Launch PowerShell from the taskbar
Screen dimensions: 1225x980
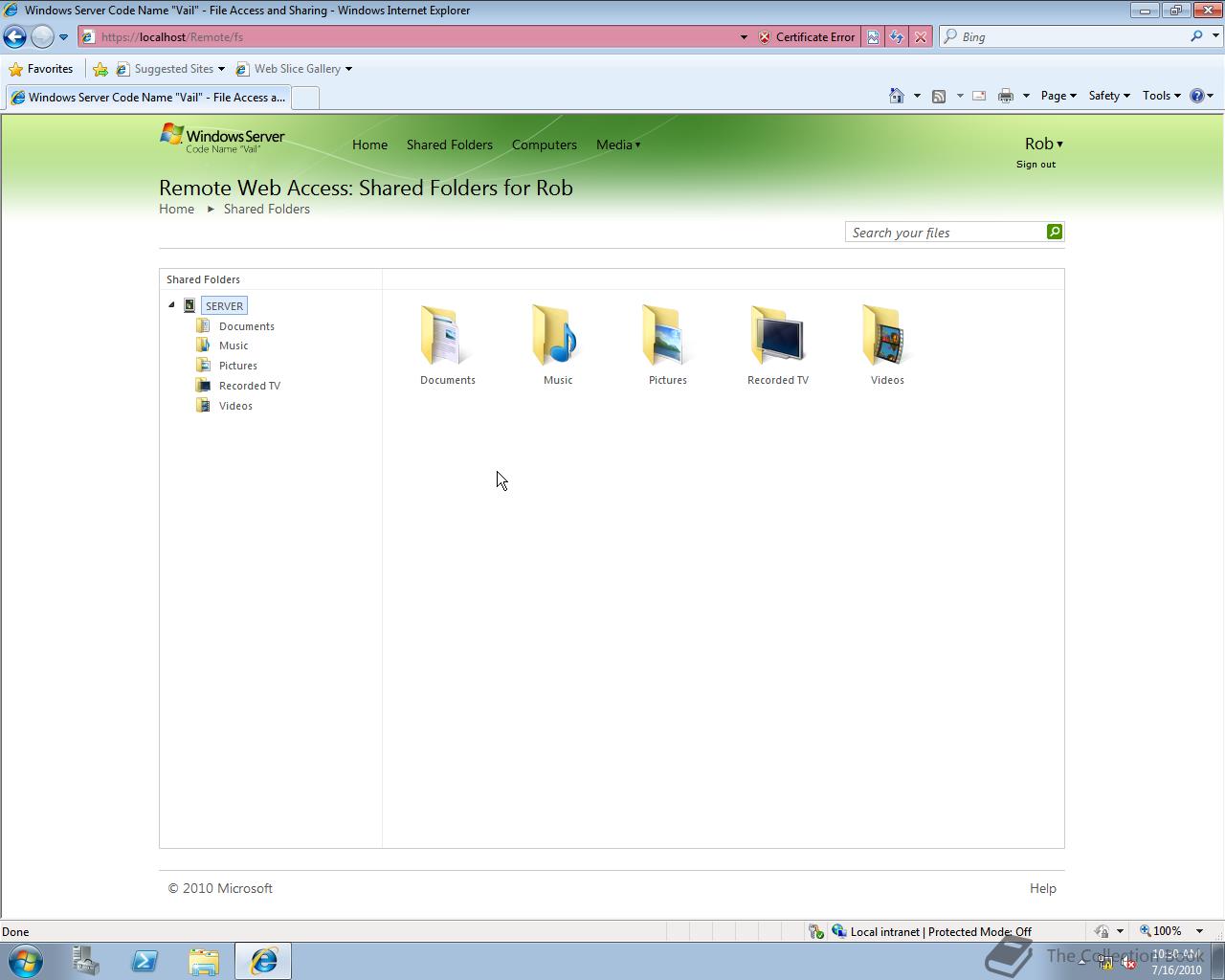(145, 961)
